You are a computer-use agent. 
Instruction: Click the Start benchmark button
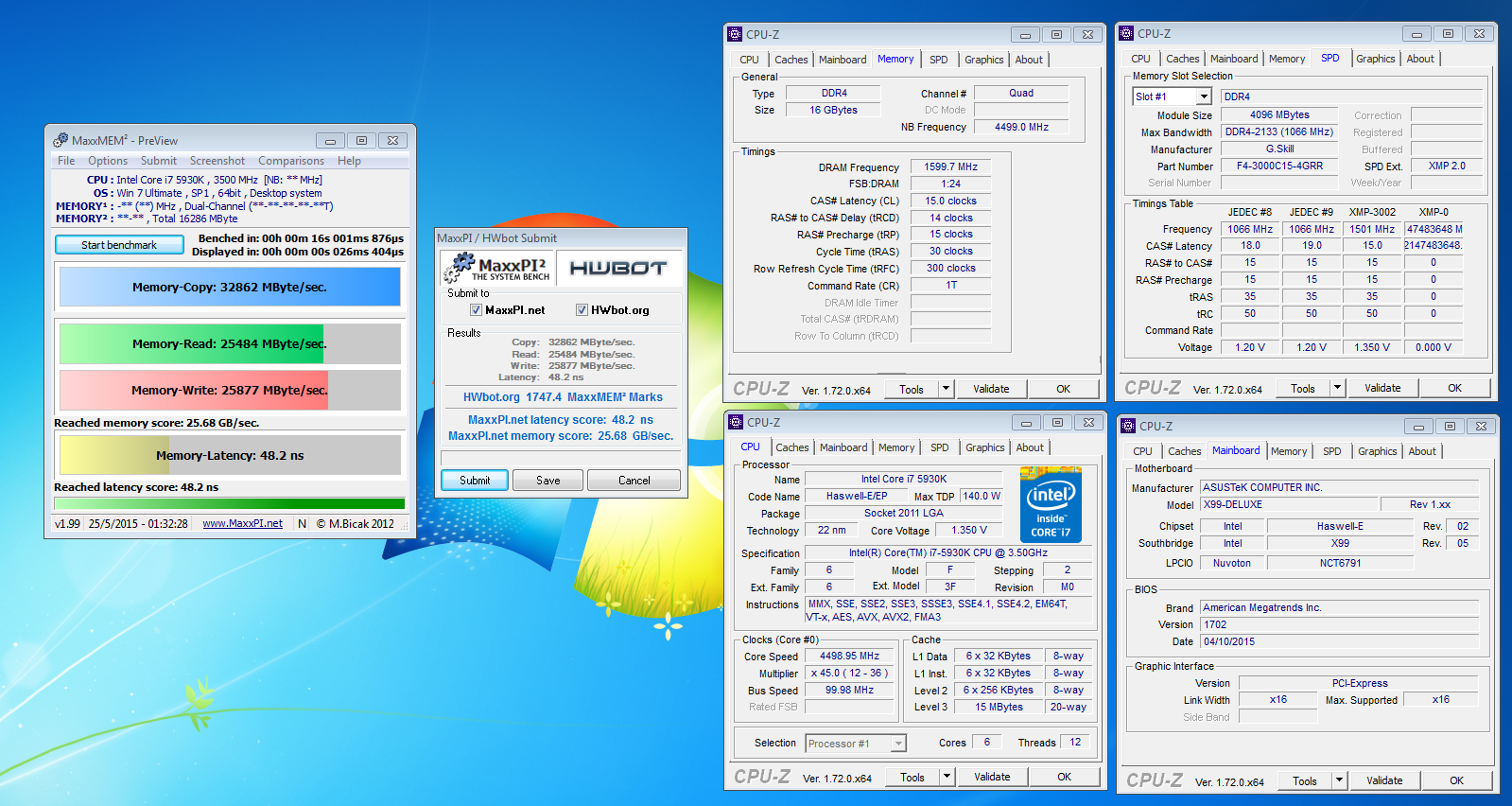pyautogui.click(x=119, y=245)
